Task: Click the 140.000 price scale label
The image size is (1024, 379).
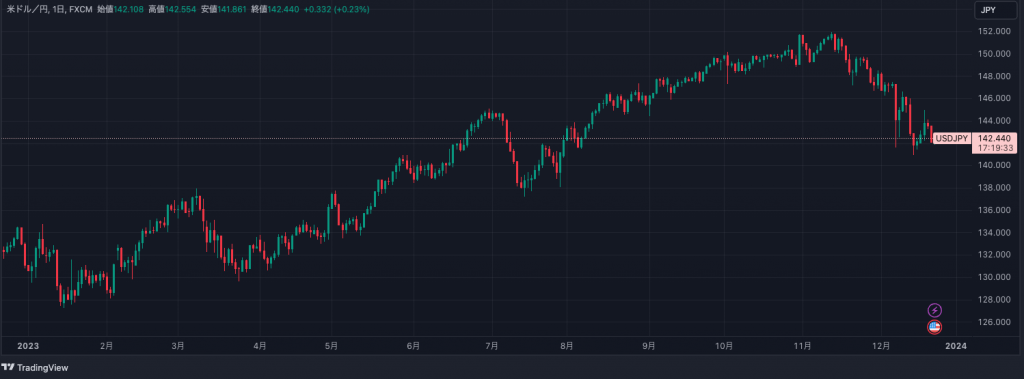Action: [995, 165]
